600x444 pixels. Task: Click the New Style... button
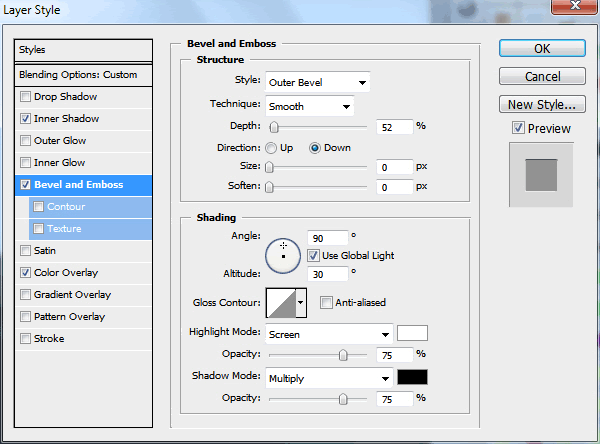(540, 104)
